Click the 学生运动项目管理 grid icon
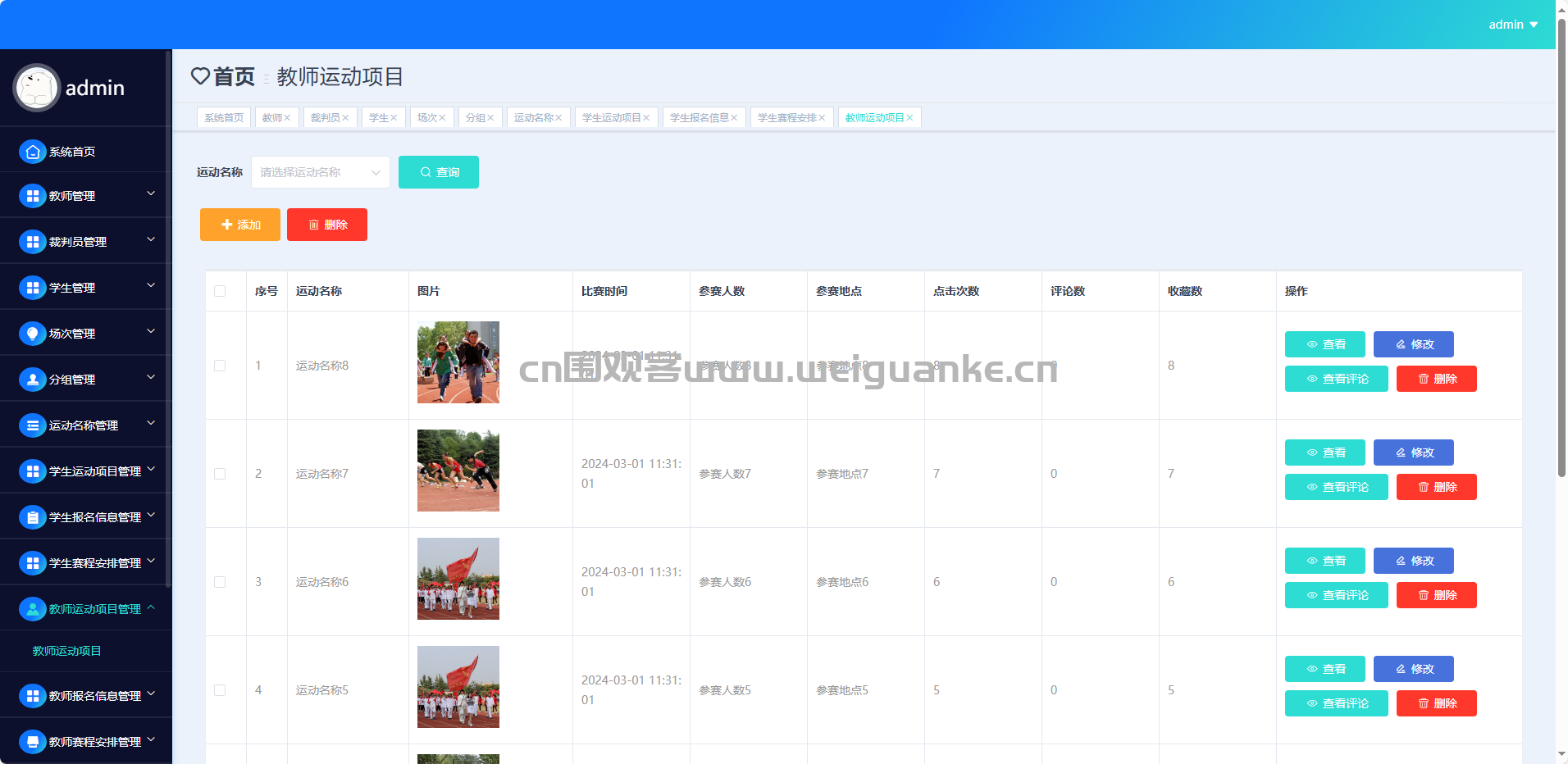 click(x=33, y=471)
